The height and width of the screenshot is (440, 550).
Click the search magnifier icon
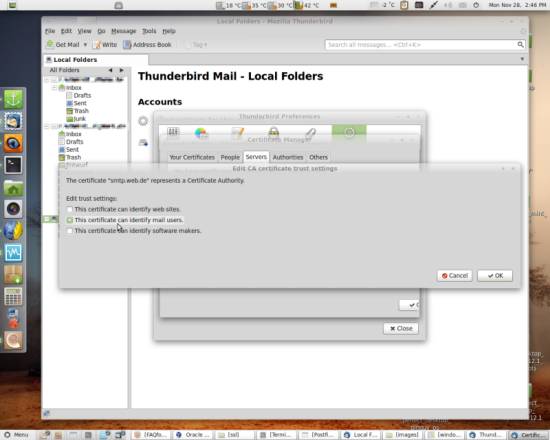(521, 45)
